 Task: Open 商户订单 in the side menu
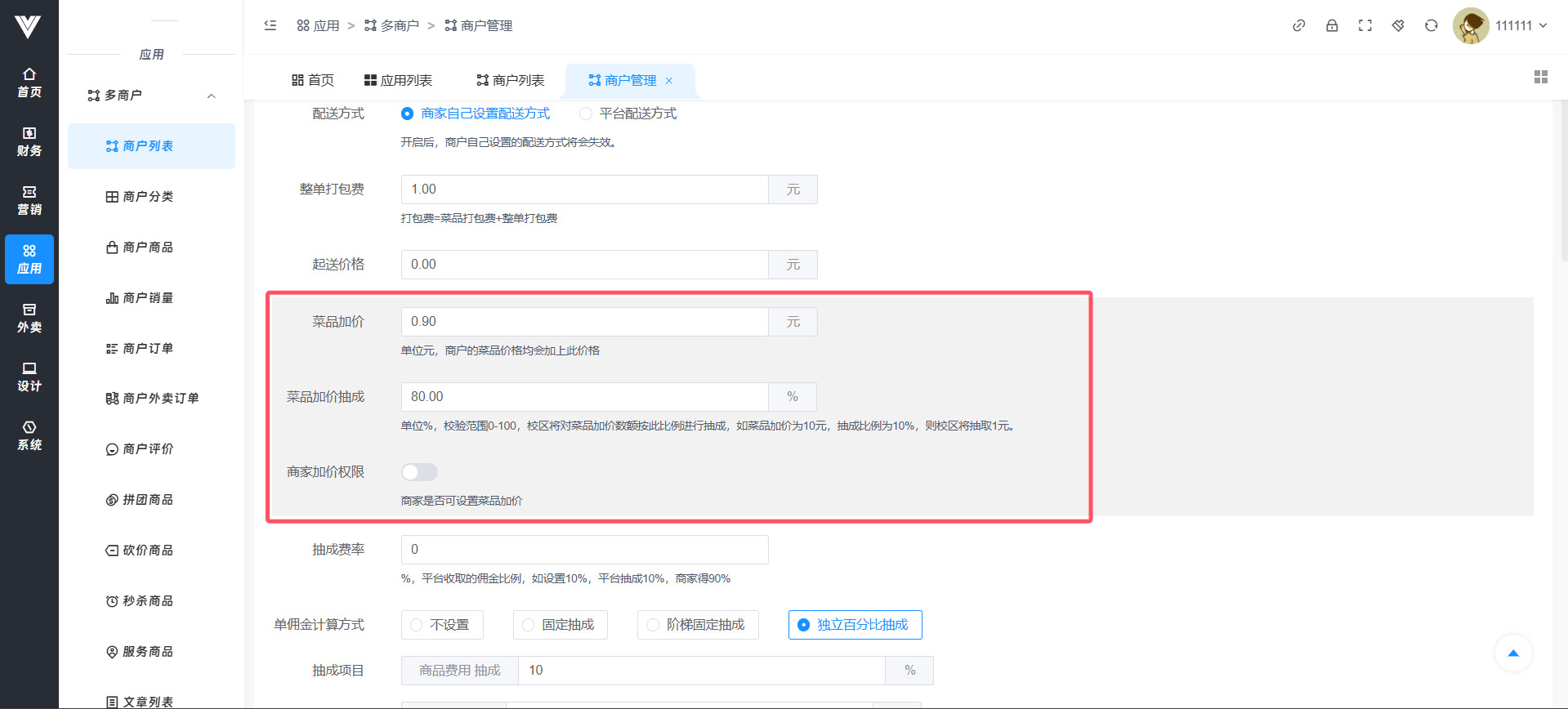(x=148, y=349)
